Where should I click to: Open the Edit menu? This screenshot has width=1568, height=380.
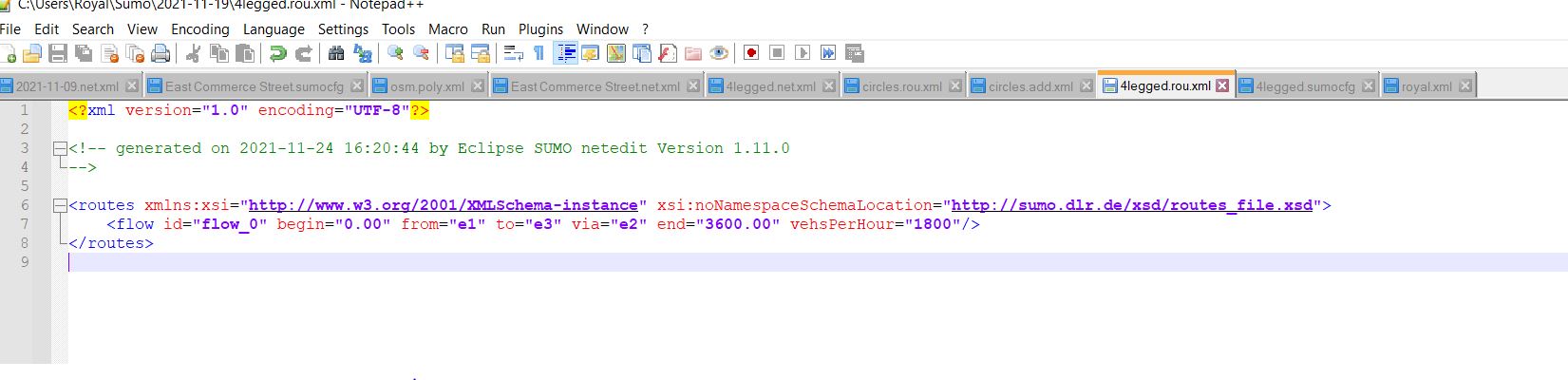point(47,29)
